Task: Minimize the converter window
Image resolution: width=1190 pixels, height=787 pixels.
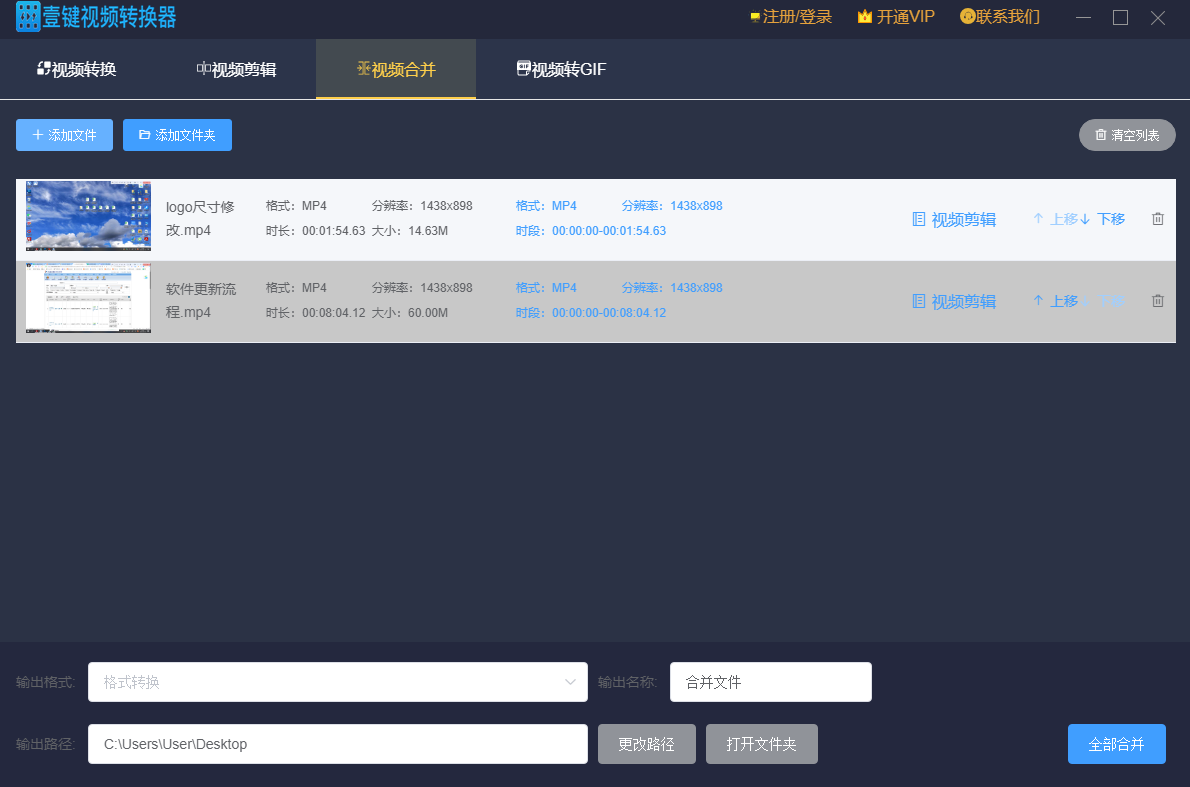Action: click(x=1083, y=17)
